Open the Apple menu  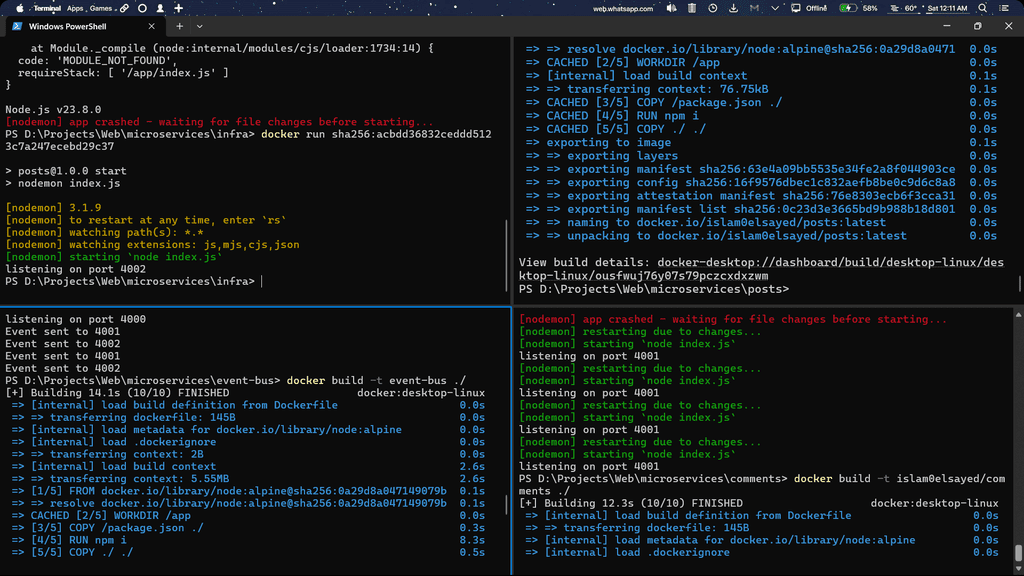[x=20, y=8]
